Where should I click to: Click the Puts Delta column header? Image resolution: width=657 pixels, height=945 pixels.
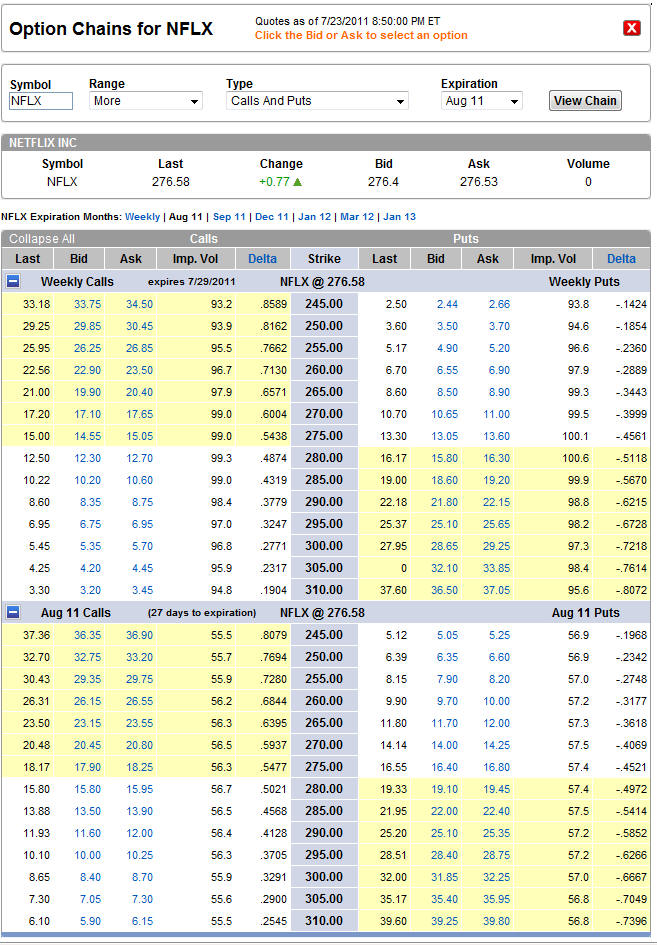(x=621, y=258)
